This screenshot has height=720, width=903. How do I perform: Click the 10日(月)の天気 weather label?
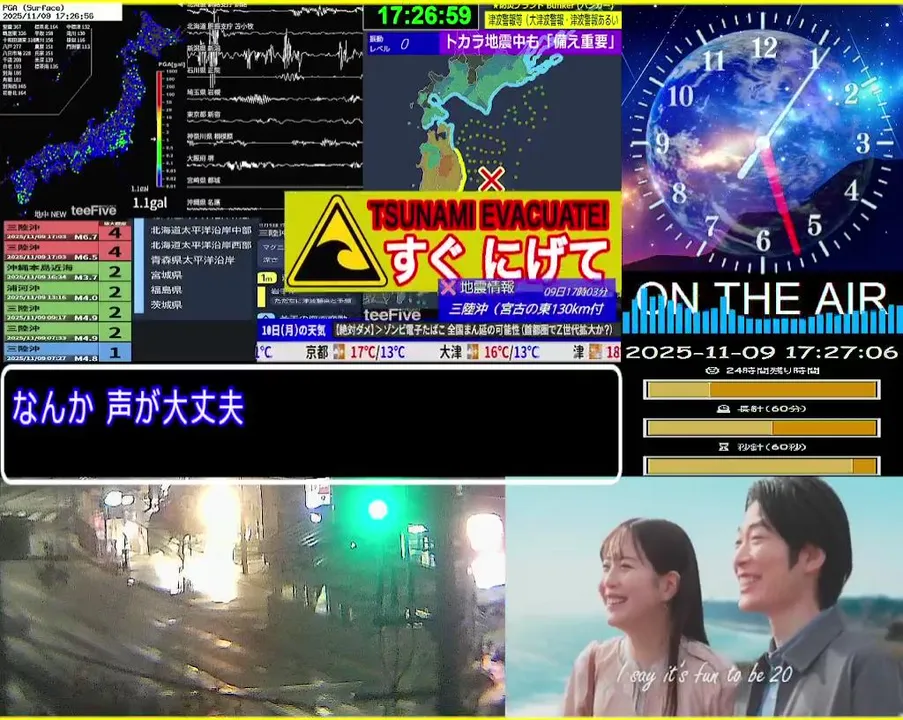293,331
